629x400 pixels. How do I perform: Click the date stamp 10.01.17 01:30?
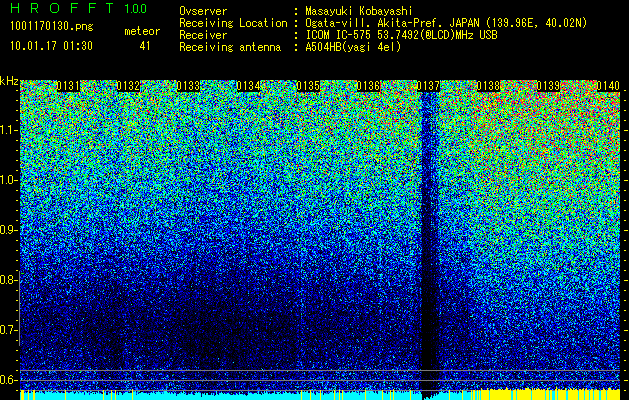click(51, 46)
